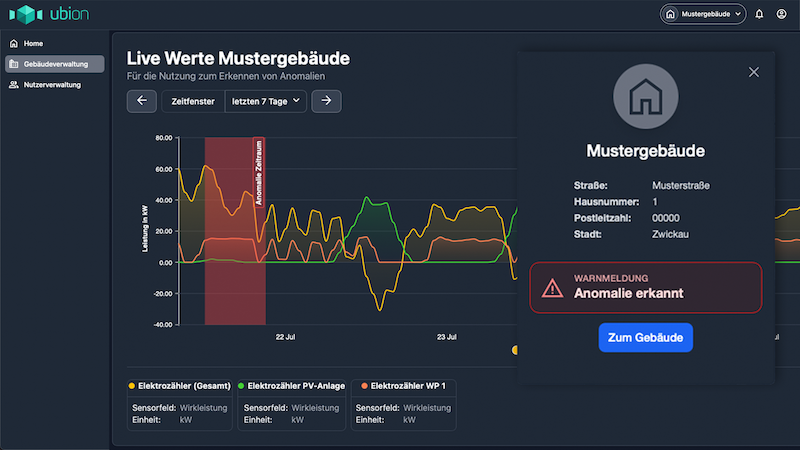
Task: Open the user account profile icon
Action: coord(781,14)
